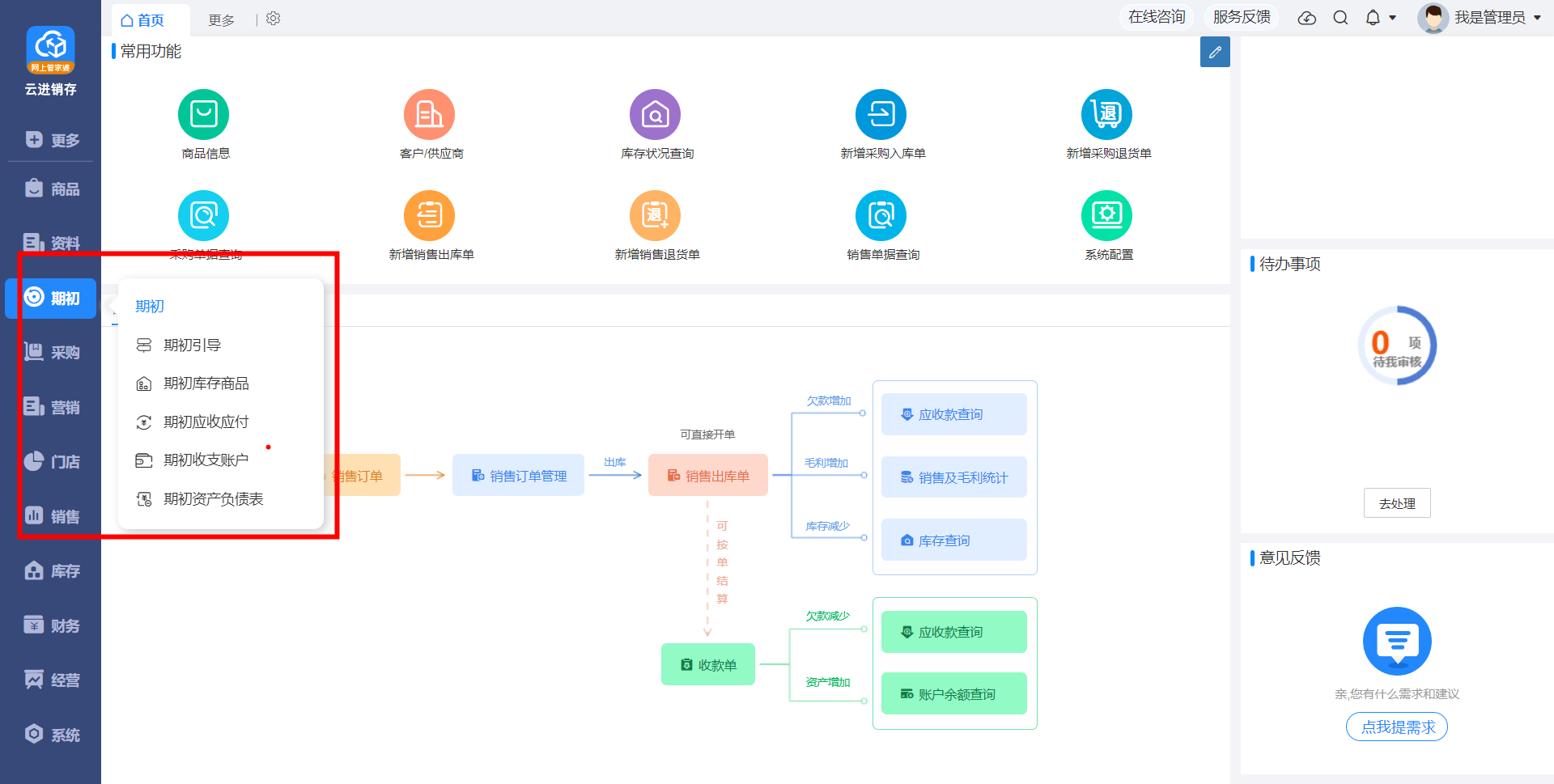
Task: Open the 采购单据查询 magnifier icon
Action: click(x=203, y=215)
